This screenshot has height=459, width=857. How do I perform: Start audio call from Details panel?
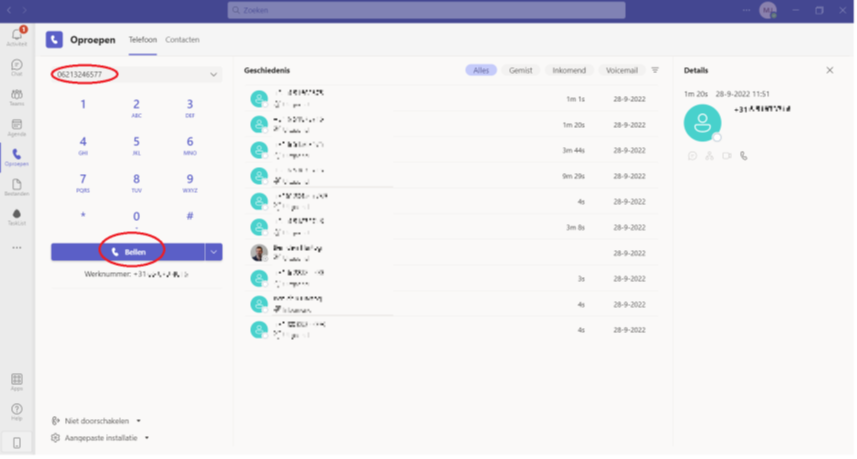(x=743, y=156)
